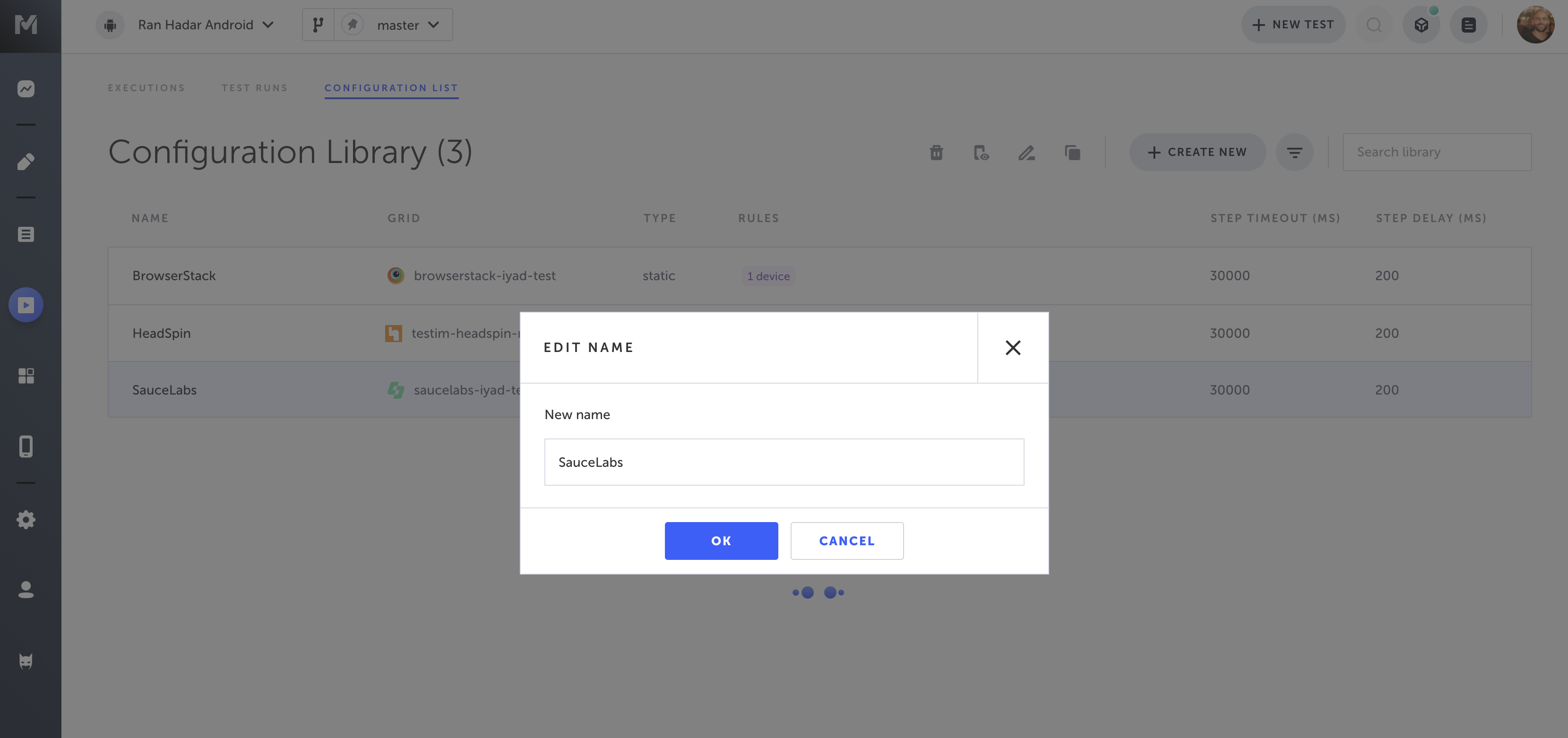The width and height of the screenshot is (1568, 738).
Task: Click the rename pencil toolbar icon
Action: coord(1027,152)
